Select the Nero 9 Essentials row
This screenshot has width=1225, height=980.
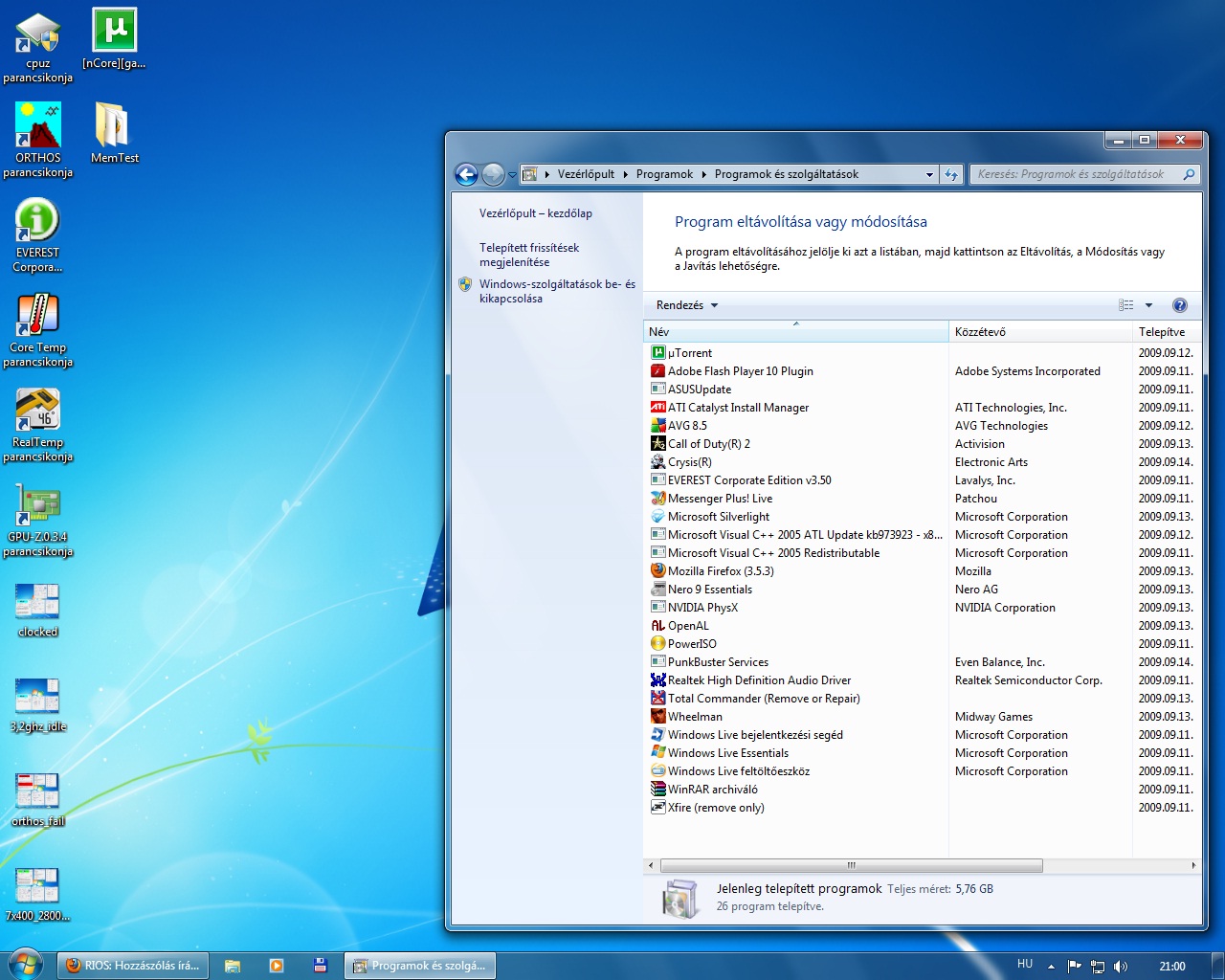coord(923,589)
